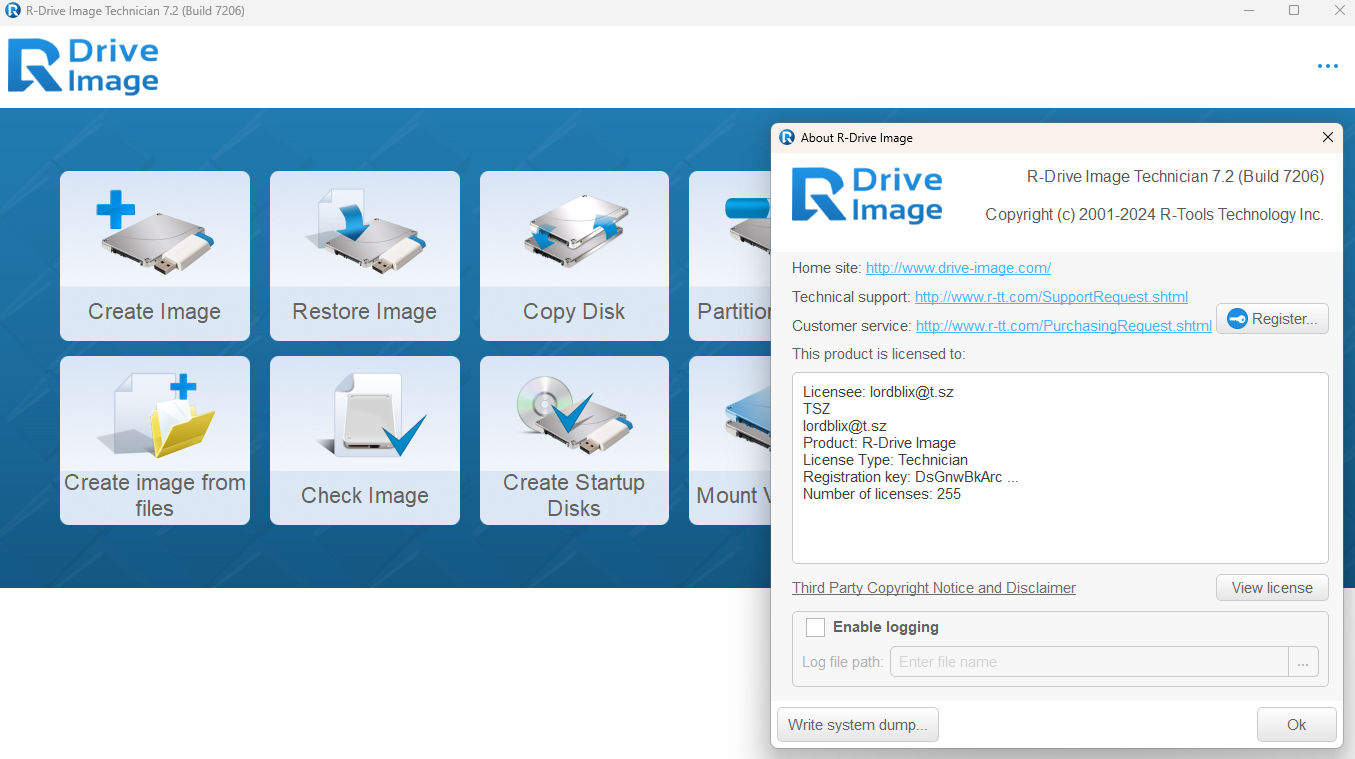Click the TSZ line in license box

tap(817, 409)
